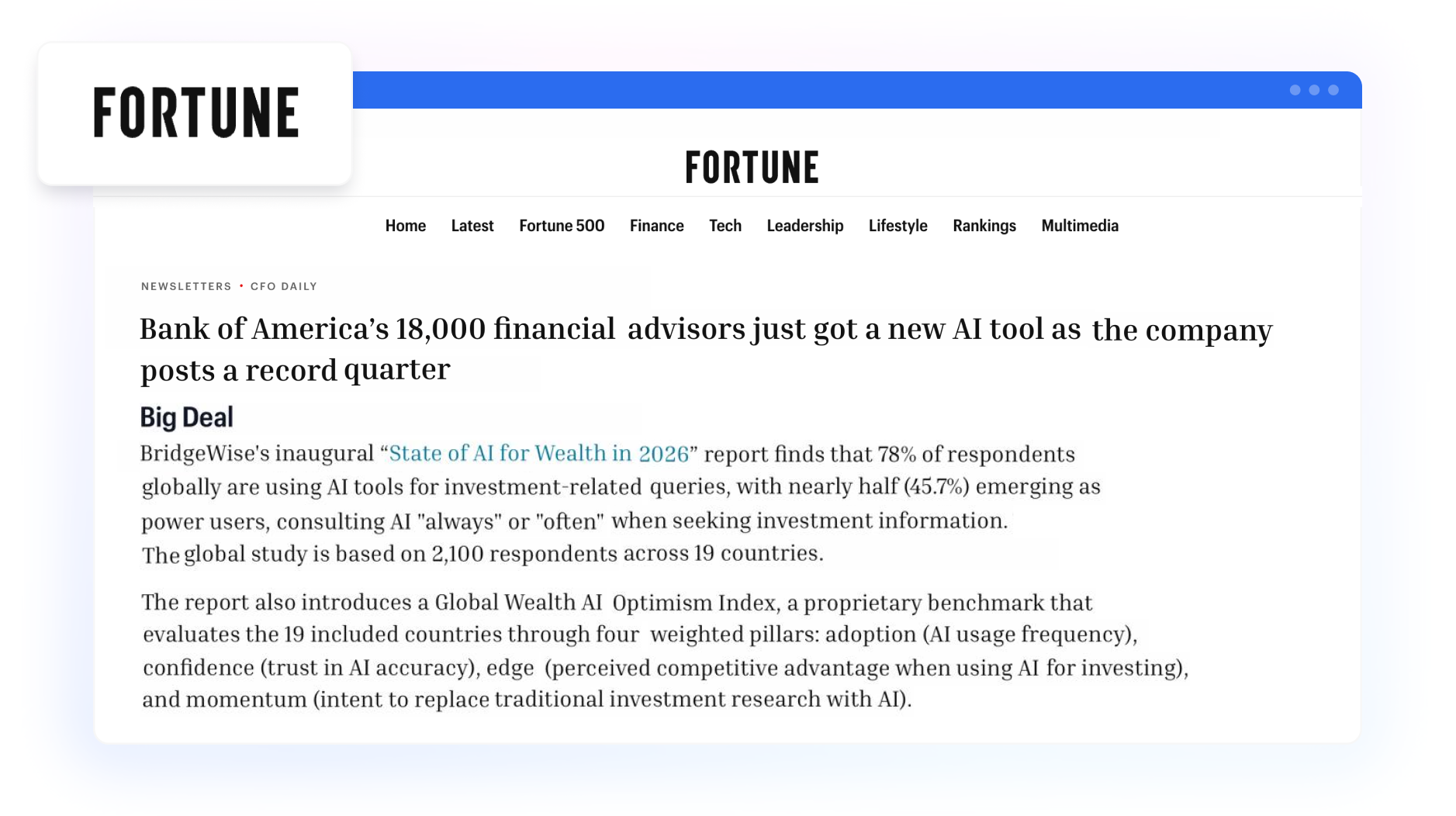The image size is (1456, 816).
Task: Switch to the Lifestyle tab
Action: coord(897,226)
